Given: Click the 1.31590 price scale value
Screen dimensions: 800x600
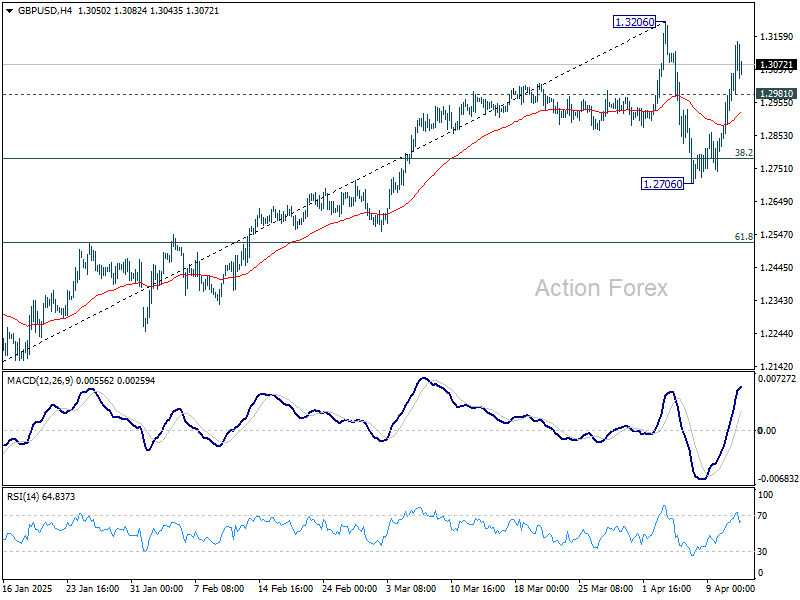Looking at the screenshot, I should pyautogui.click(x=777, y=37).
